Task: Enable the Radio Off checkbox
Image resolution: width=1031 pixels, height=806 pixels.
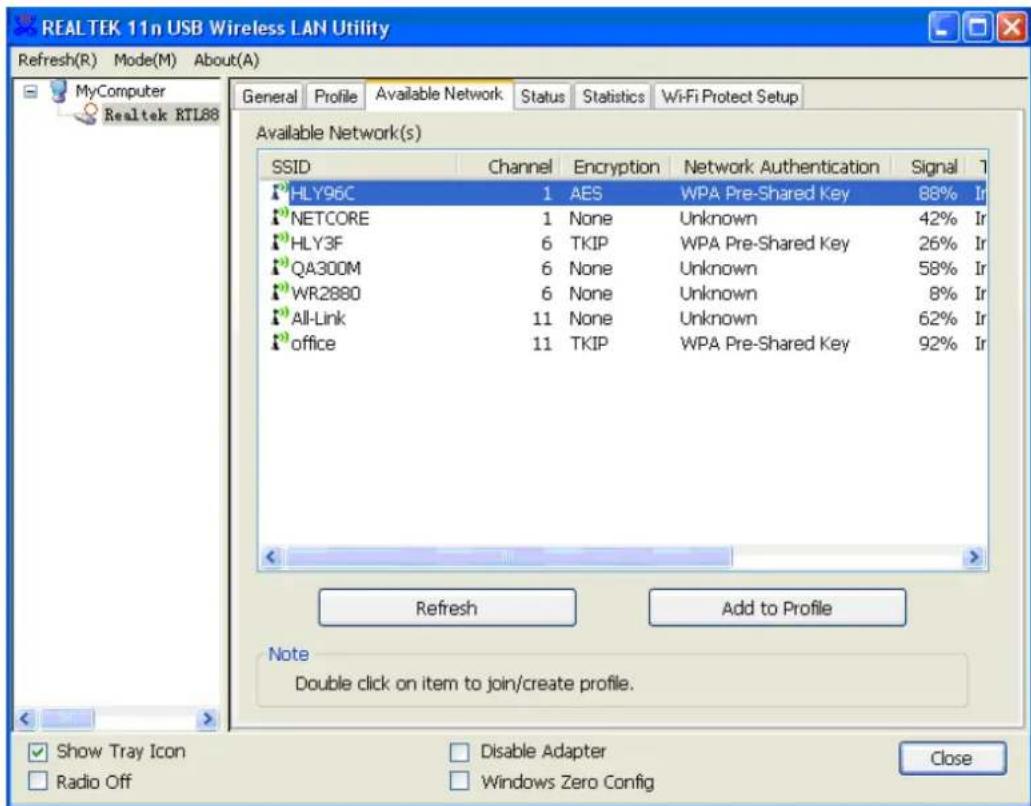Action: click(39, 782)
